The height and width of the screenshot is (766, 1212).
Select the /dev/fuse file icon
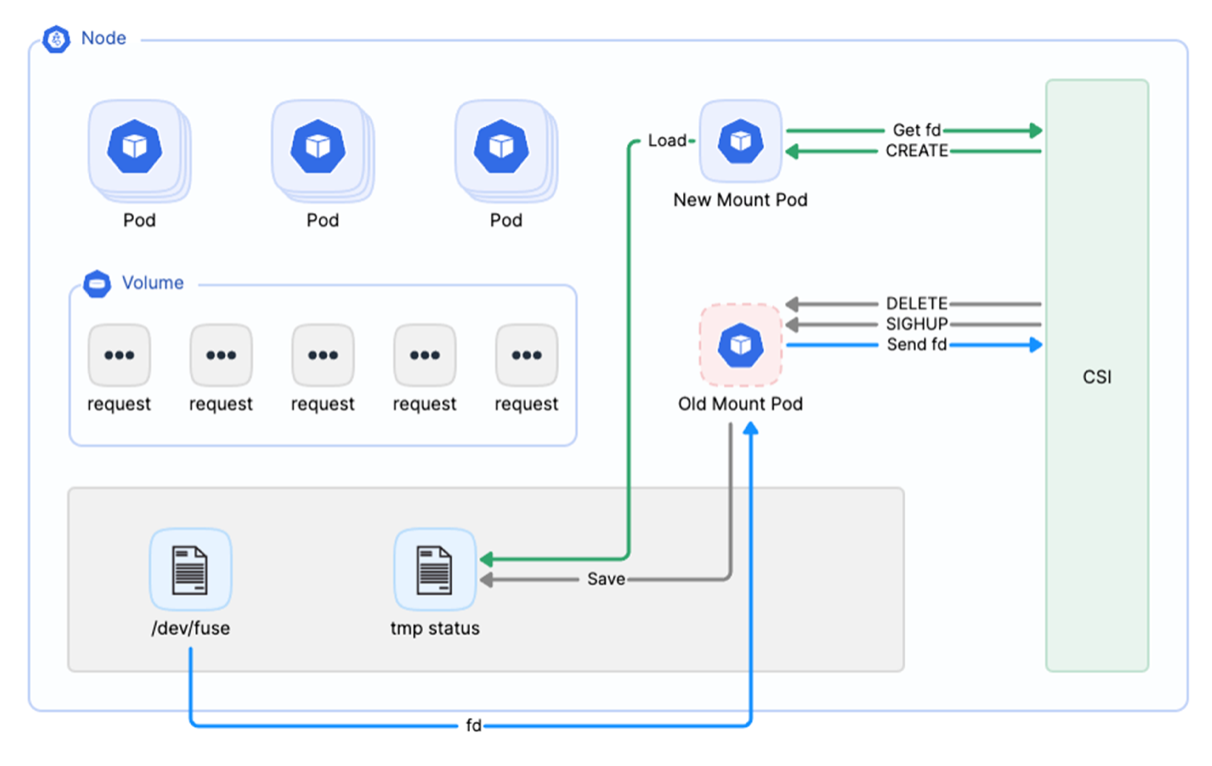[x=190, y=569]
